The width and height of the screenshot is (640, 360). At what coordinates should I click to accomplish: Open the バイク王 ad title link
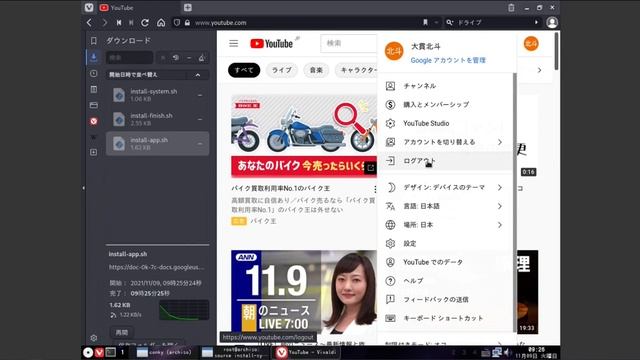pos(280,189)
